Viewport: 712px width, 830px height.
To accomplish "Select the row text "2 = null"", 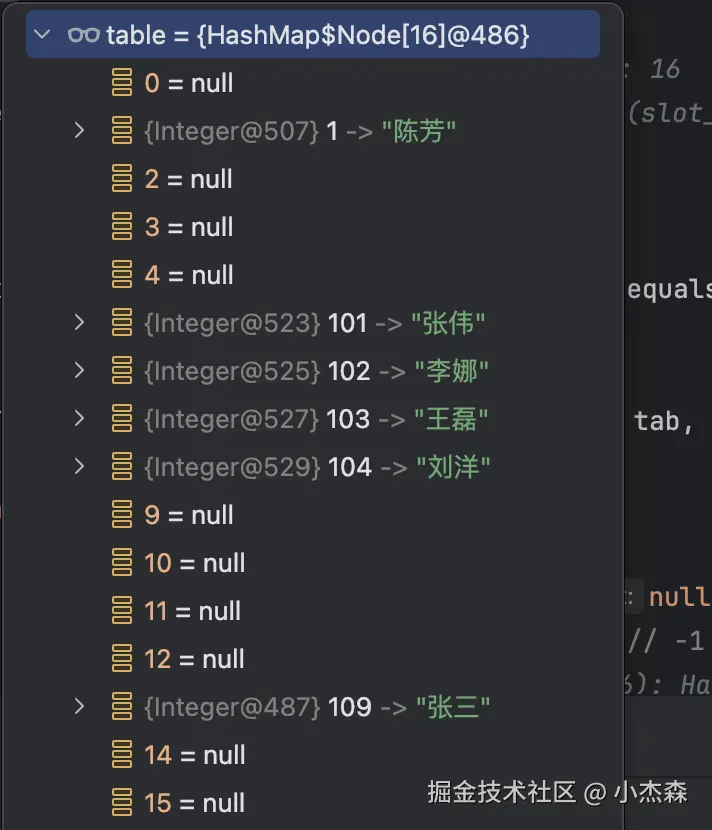I will pos(188,179).
